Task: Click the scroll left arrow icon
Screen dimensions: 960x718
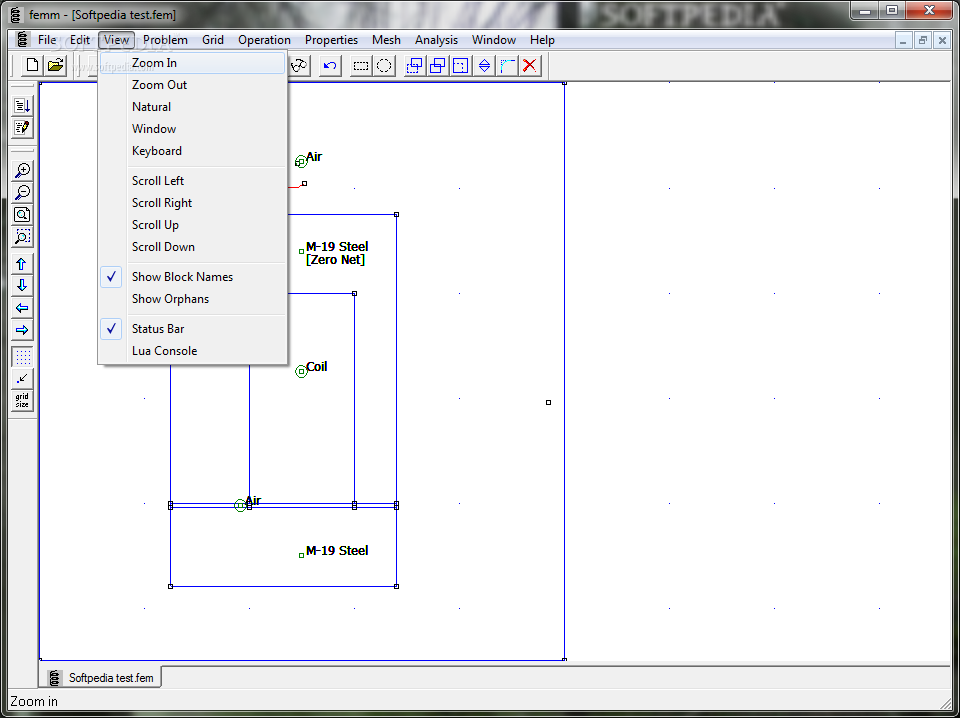Action: 22,308
